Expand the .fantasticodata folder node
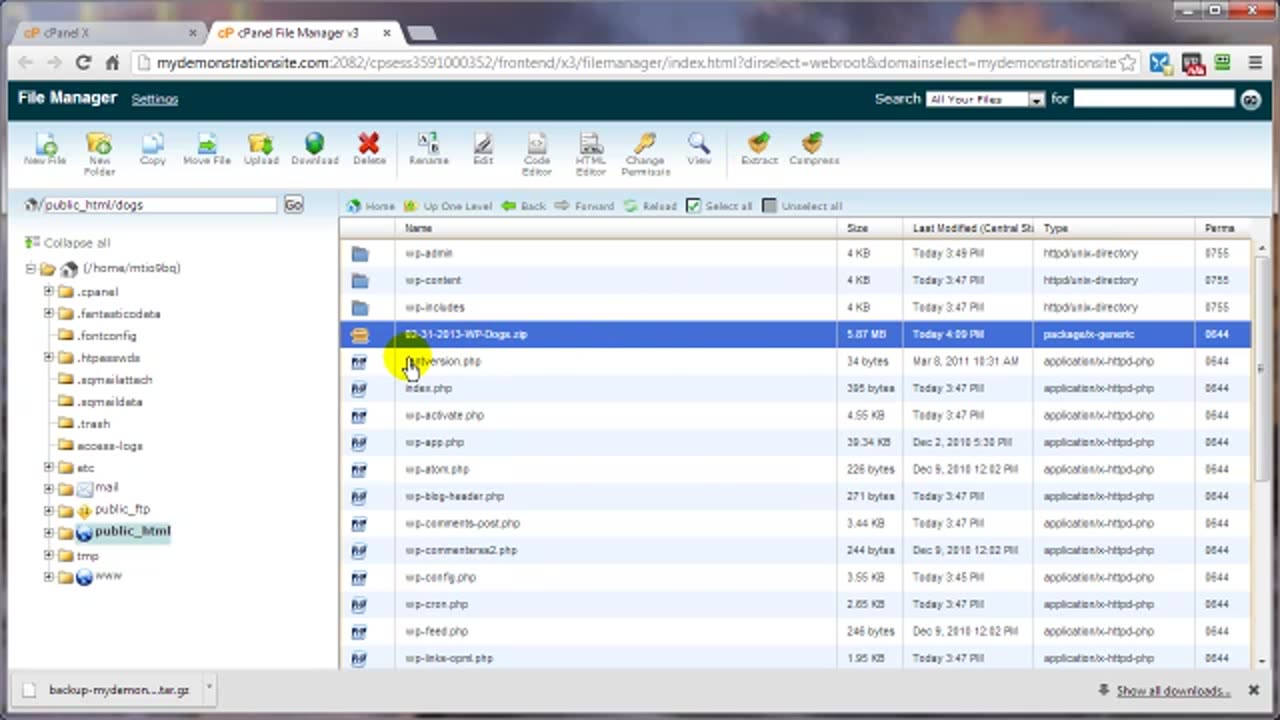 point(48,313)
